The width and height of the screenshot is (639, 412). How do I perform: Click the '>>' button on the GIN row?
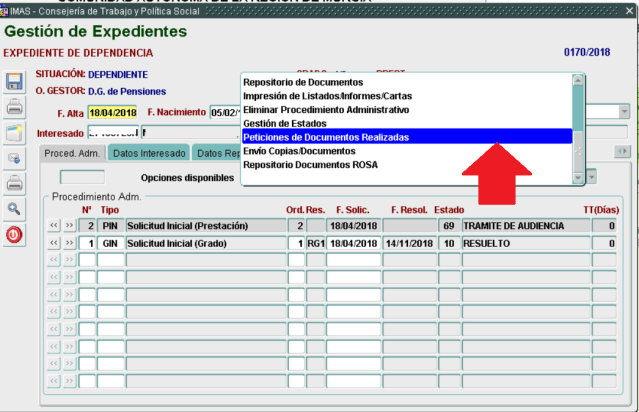(x=69, y=243)
